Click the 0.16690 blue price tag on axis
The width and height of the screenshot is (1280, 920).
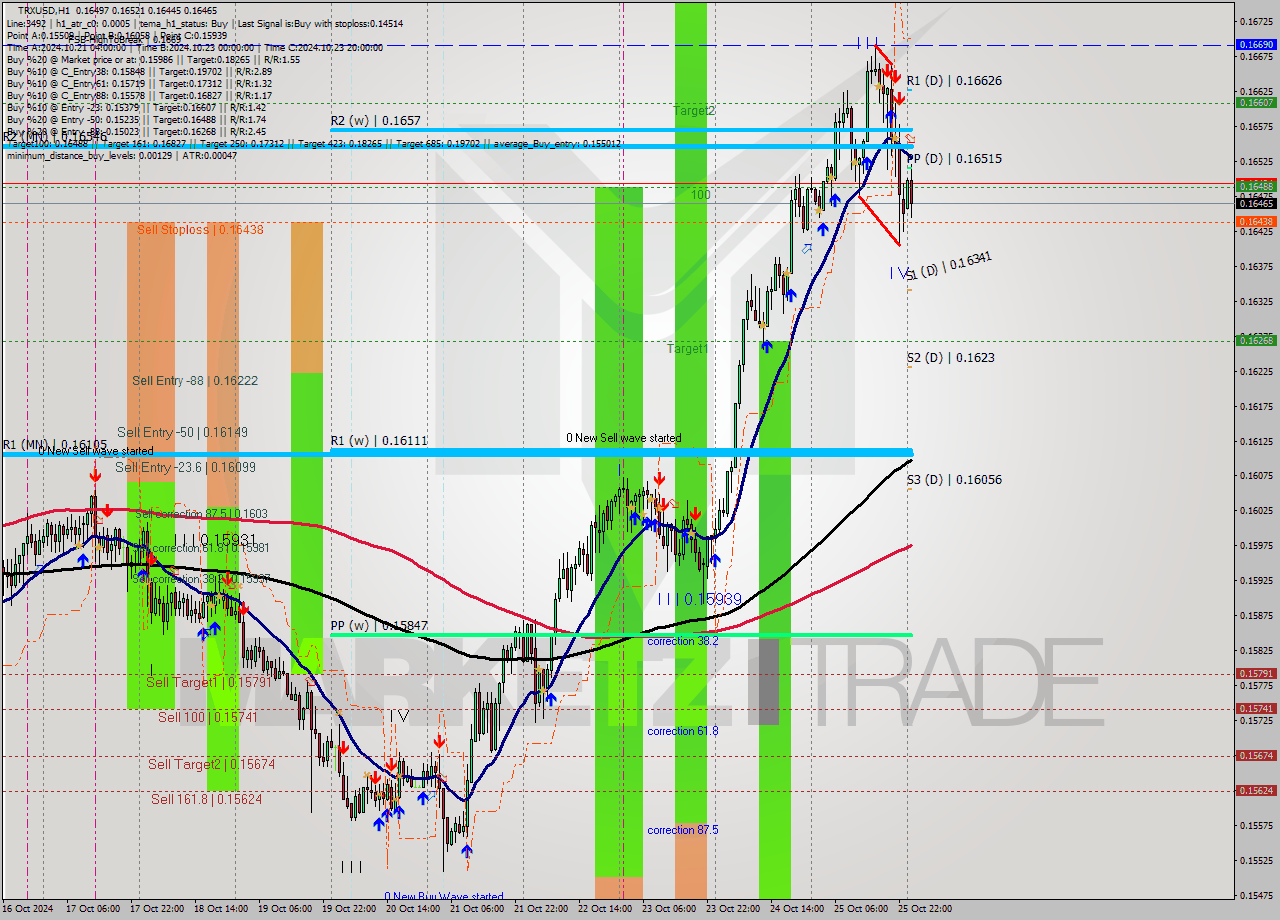[x=1256, y=45]
